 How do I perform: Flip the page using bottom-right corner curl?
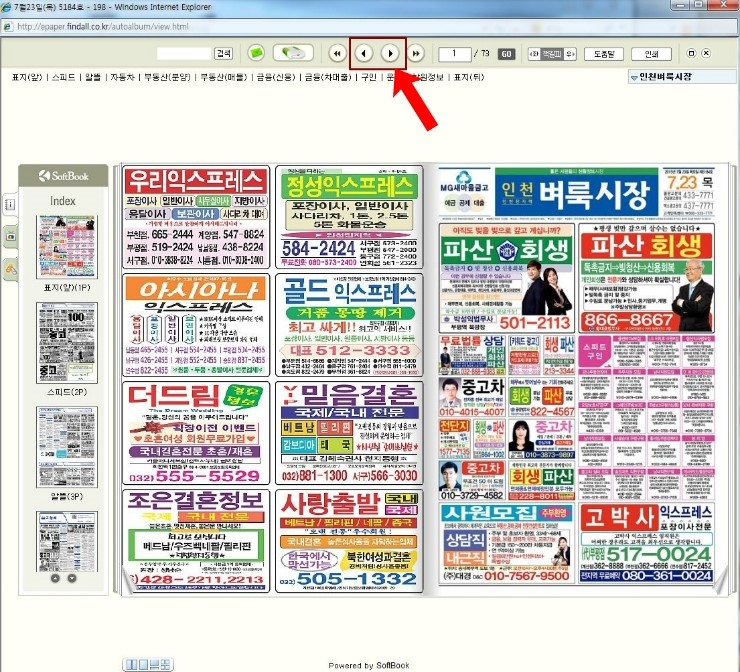tap(719, 582)
